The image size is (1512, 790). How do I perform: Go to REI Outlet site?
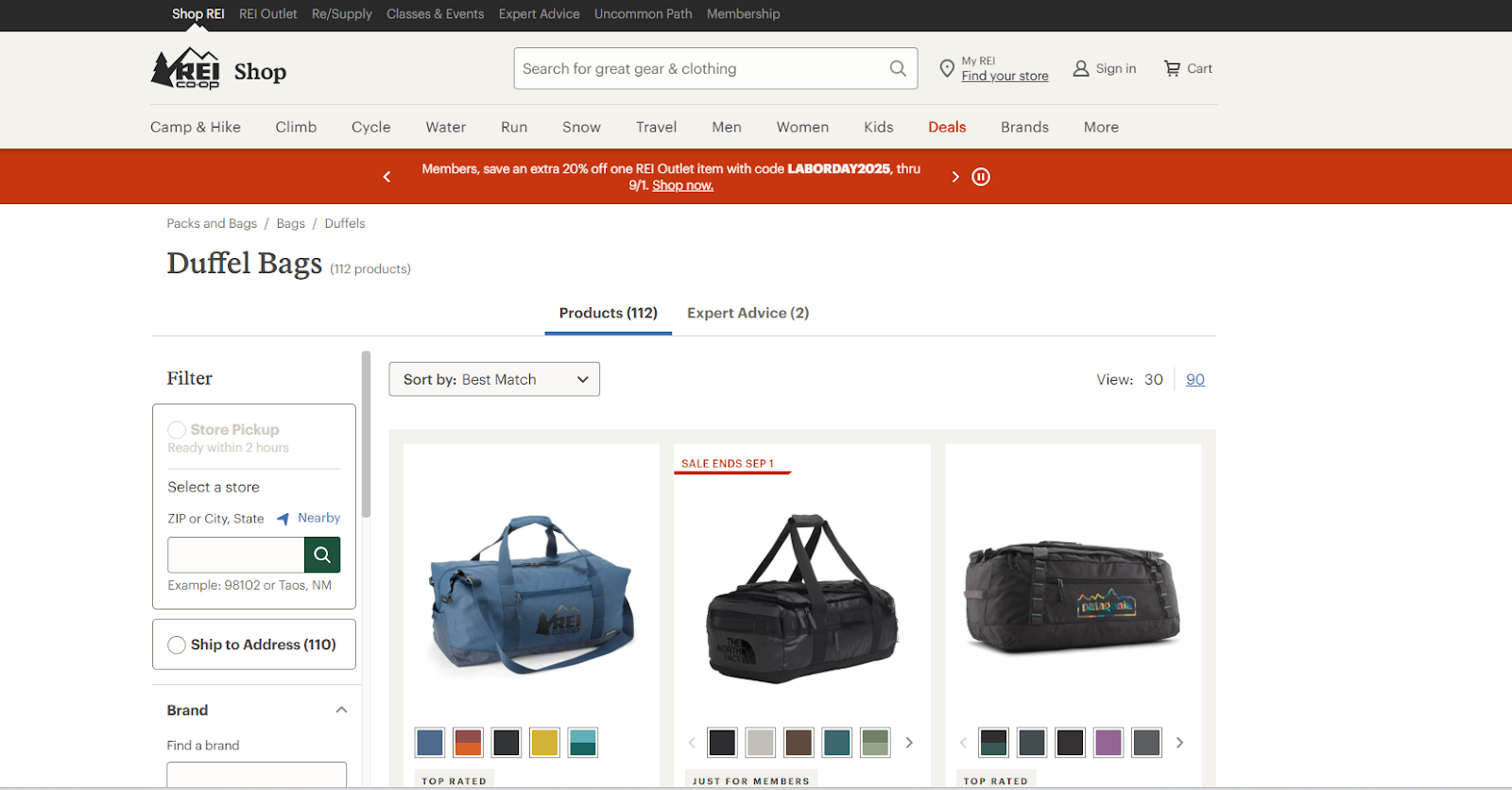[x=267, y=14]
